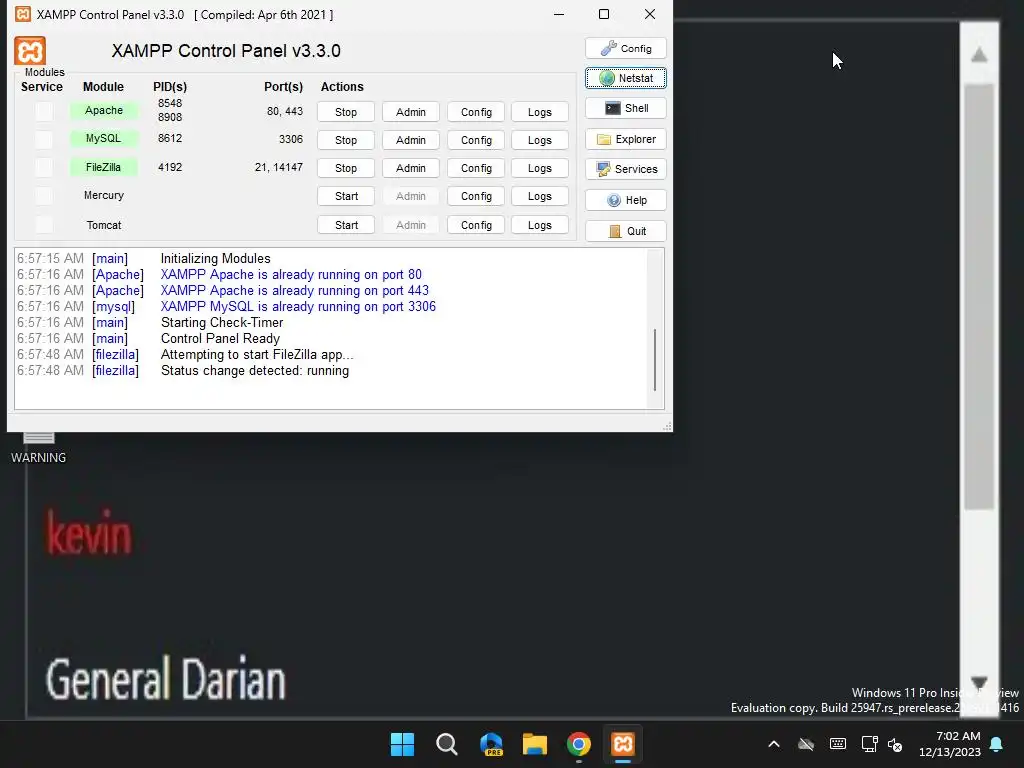Open the Windows Start menu
This screenshot has height=768, width=1024.
pos(402,744)
